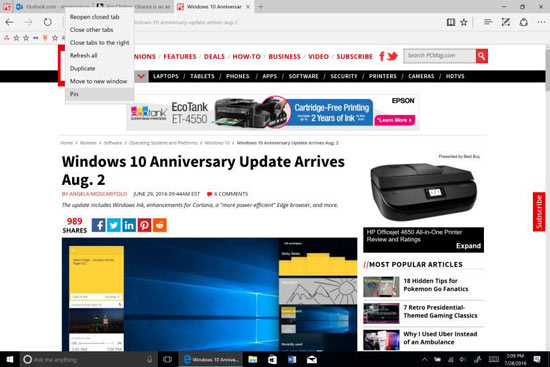Select Close tabs to the right

(99, 42)
